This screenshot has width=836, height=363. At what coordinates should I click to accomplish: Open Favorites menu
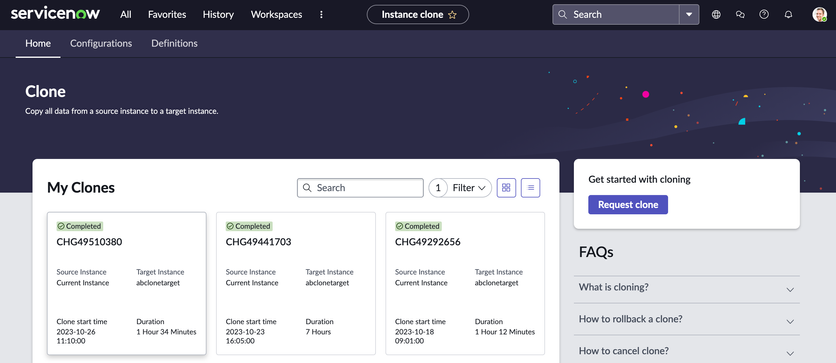[167, 15]
